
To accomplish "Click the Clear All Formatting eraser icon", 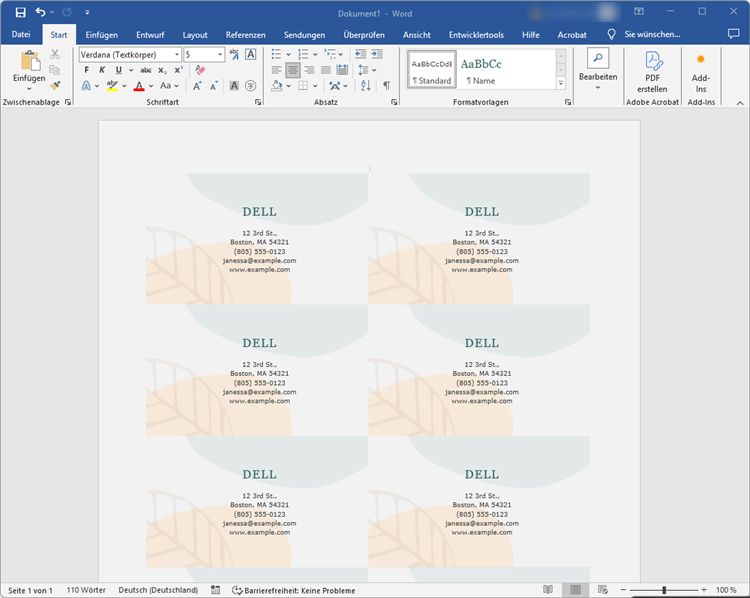I will point(200,70).
